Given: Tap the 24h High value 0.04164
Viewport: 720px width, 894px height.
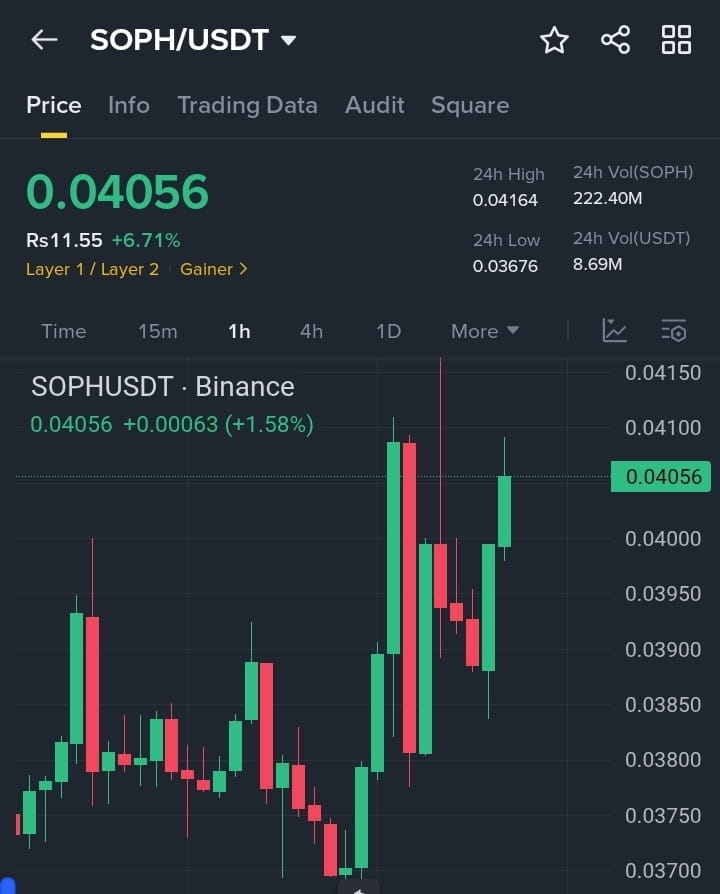Looking at the screenshot, I should pyautogui.click(x=505, y=200).
